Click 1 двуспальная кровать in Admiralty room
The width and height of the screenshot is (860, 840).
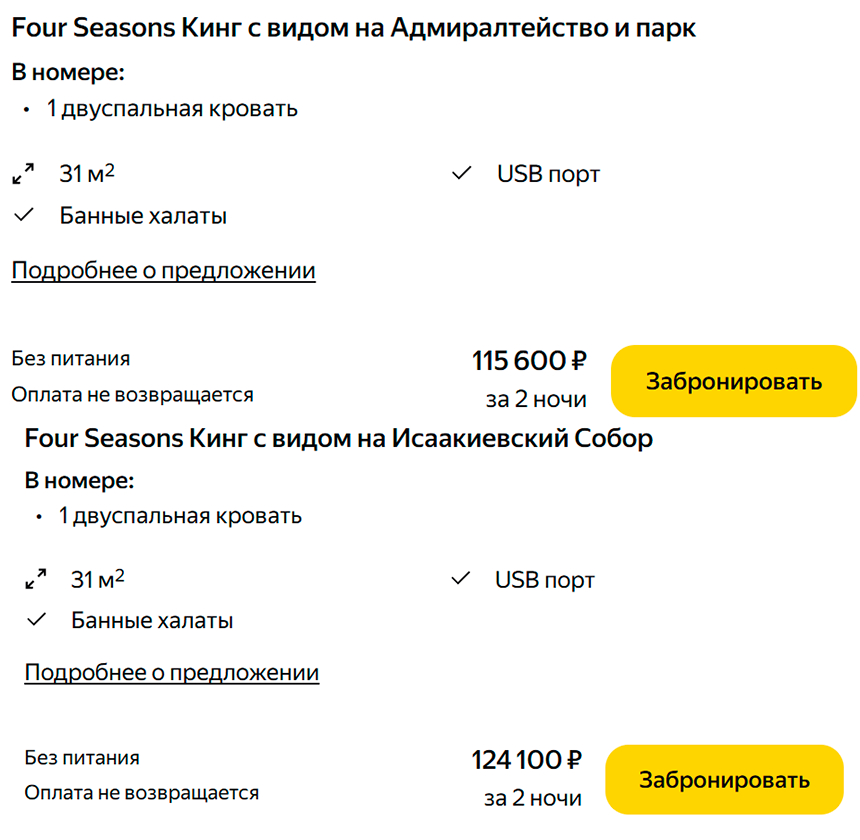coord(171,109)
